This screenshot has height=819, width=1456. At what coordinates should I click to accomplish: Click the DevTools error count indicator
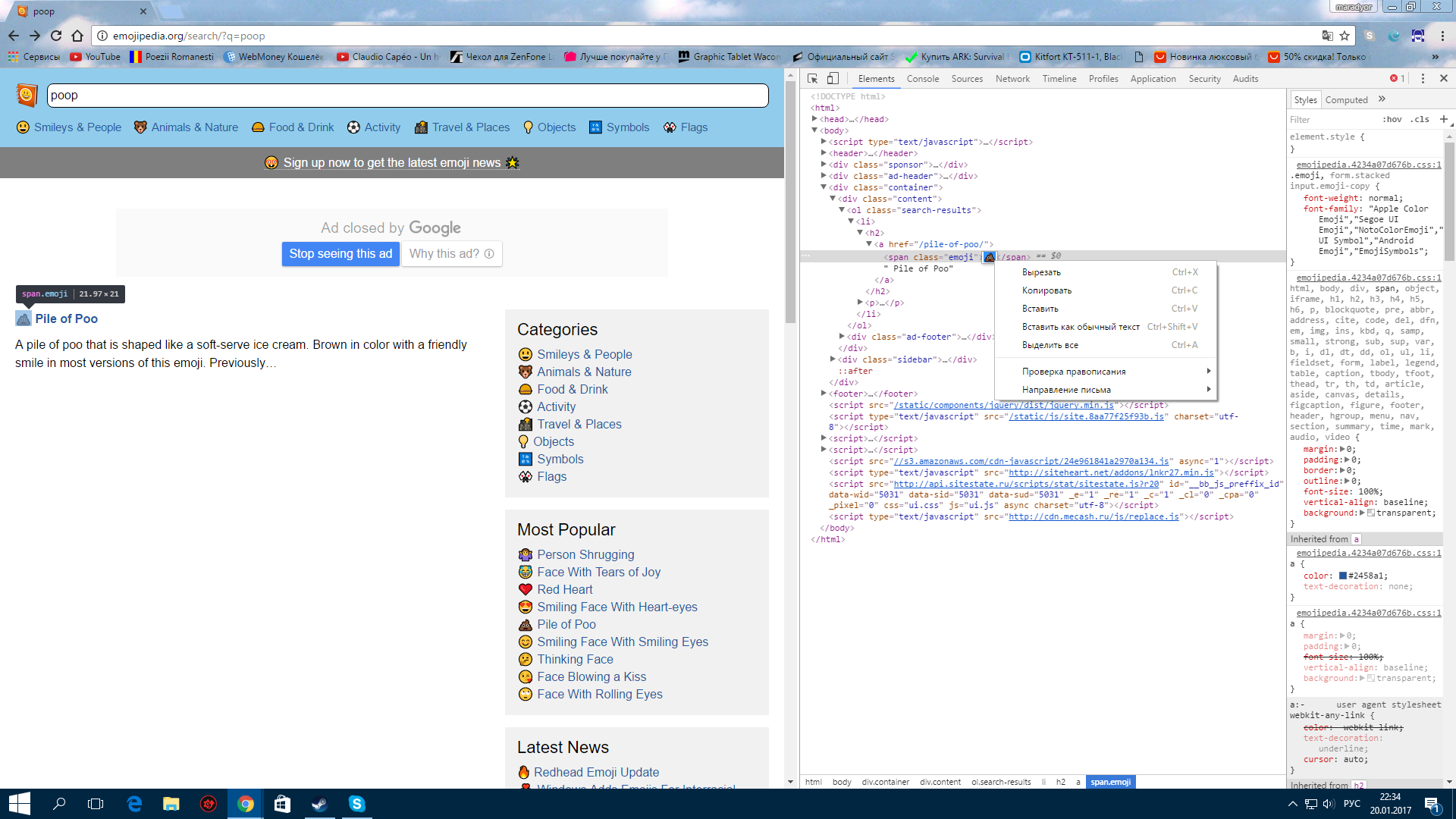(1398, 79)
